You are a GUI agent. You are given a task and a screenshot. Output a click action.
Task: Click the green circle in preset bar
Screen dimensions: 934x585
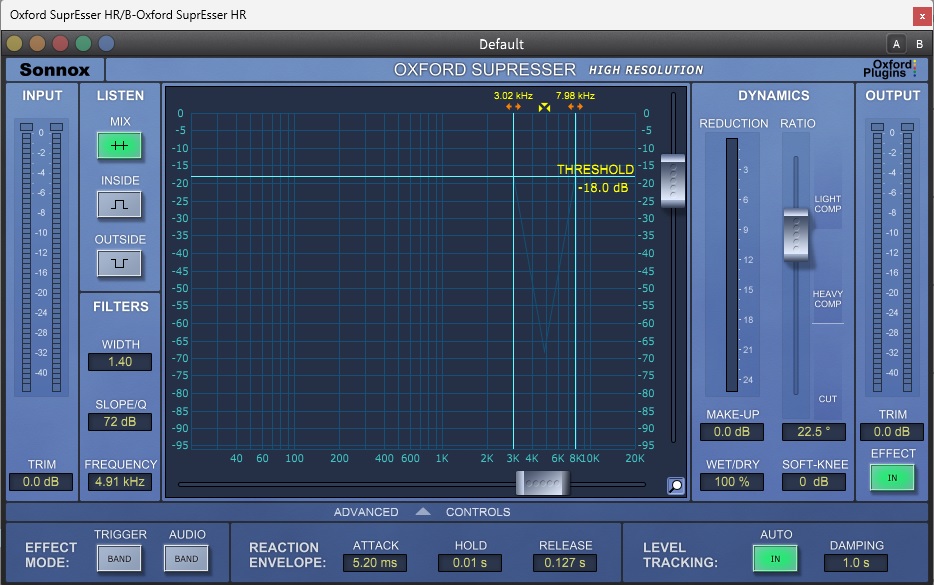(x=83, y=43)
